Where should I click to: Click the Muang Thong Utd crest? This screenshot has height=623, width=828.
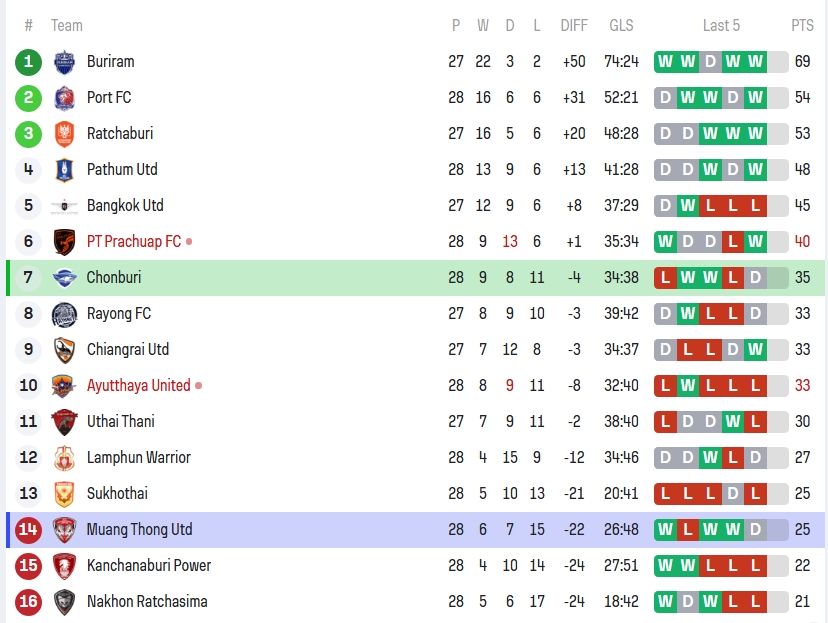click(64, 529)
